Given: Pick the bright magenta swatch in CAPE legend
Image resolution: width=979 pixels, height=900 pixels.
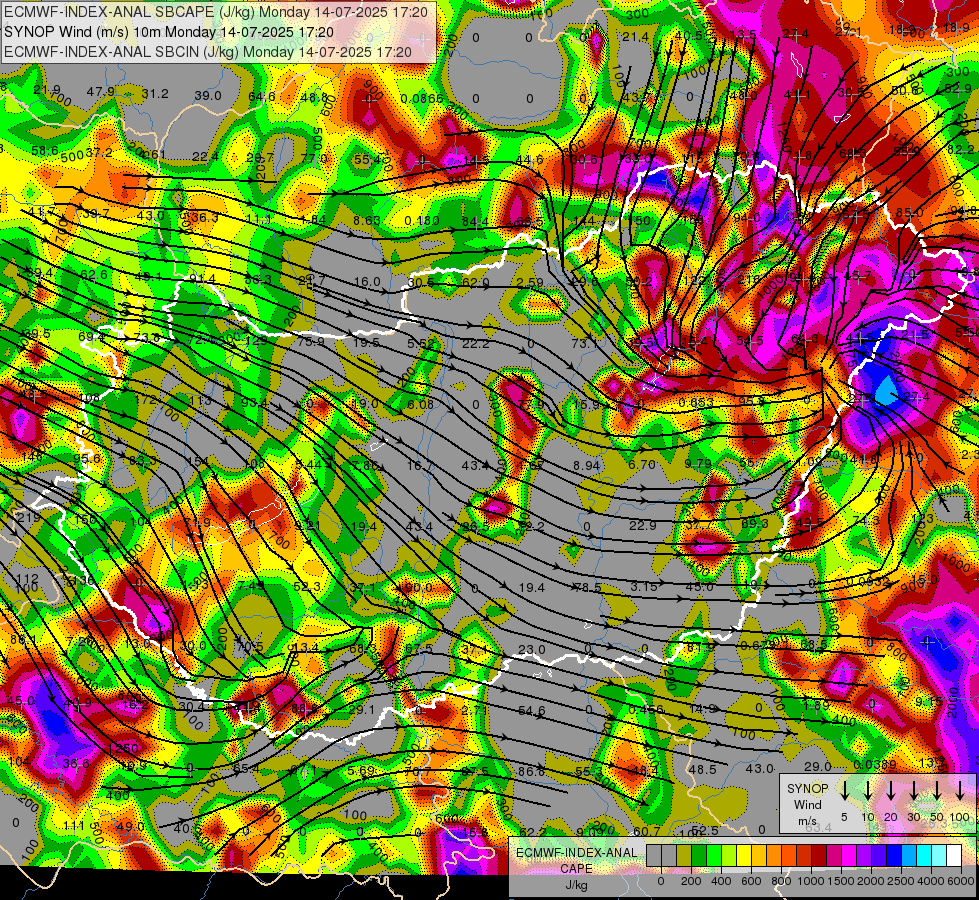Looking at the screenshot, I should click(850, 856).
